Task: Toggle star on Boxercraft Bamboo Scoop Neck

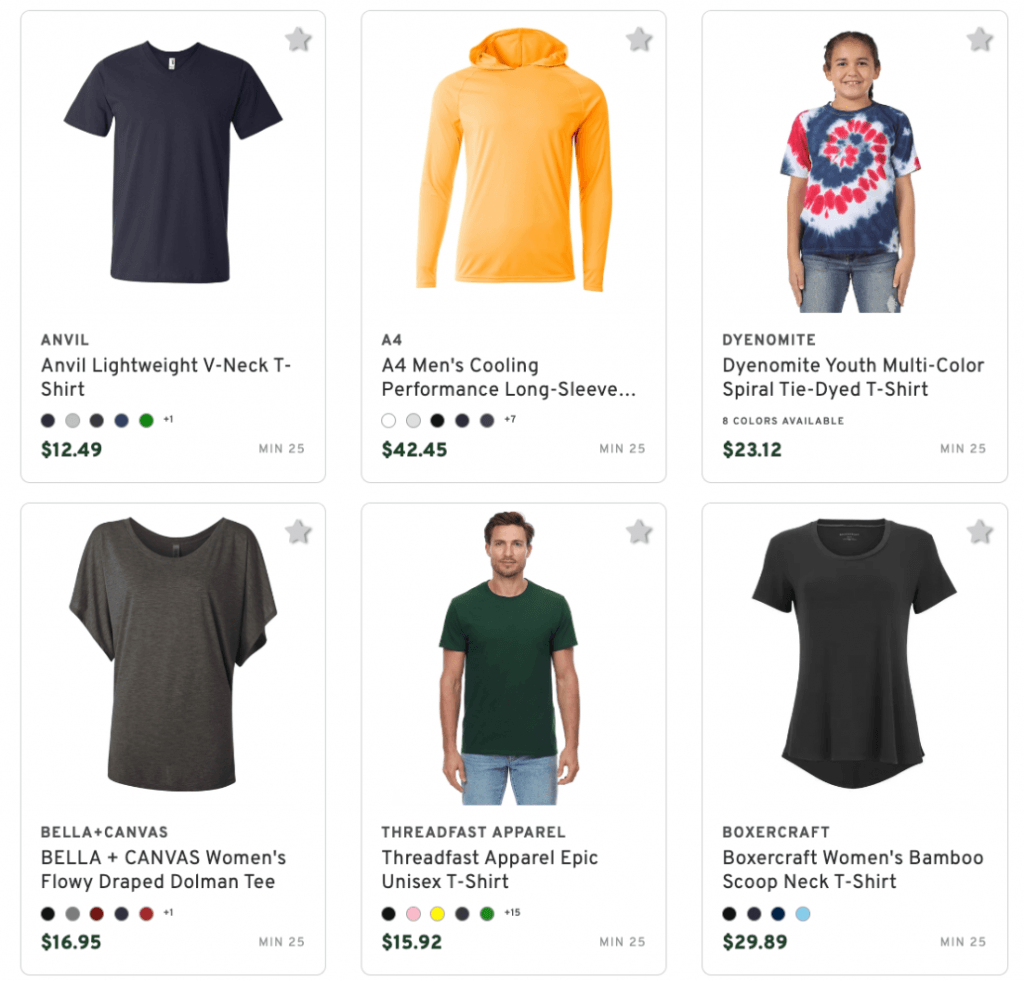Action: (x=980, y=532)
